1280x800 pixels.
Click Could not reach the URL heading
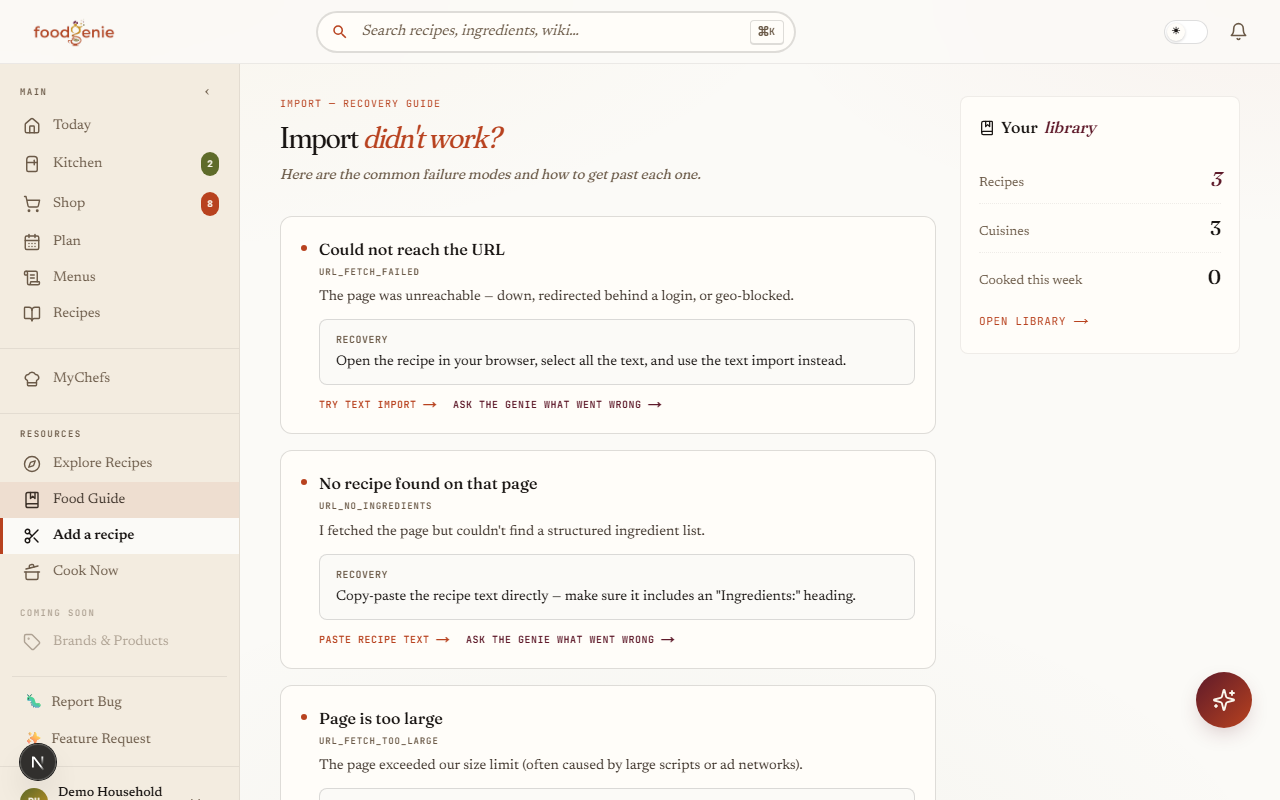pyautogui.click(x=412, y=250)
